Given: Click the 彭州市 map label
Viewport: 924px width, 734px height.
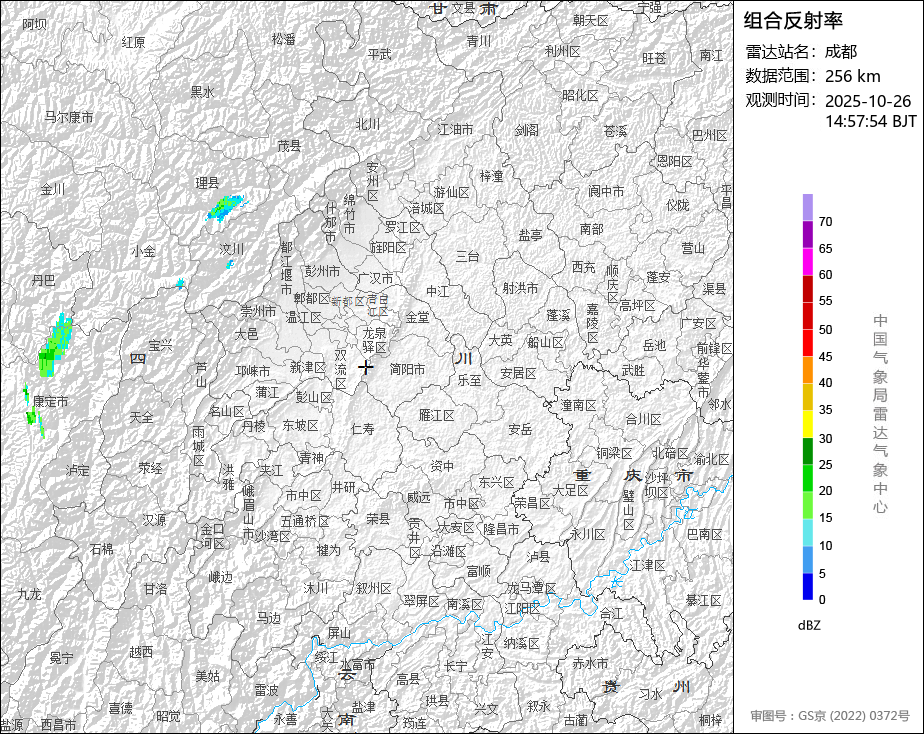Looking at the screenshot, I should pos(322,272).
